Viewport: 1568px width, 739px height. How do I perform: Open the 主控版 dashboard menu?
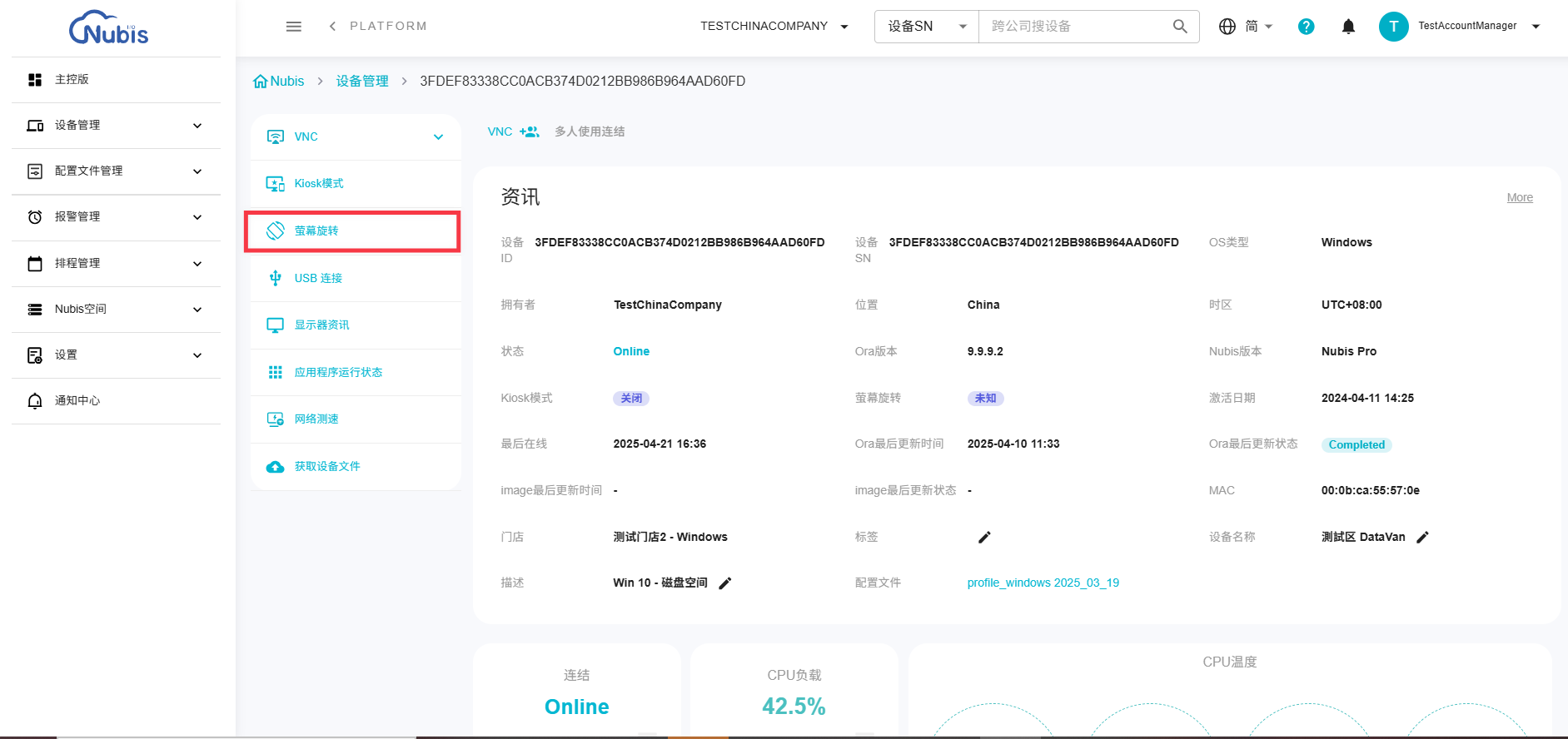[116, 80]
